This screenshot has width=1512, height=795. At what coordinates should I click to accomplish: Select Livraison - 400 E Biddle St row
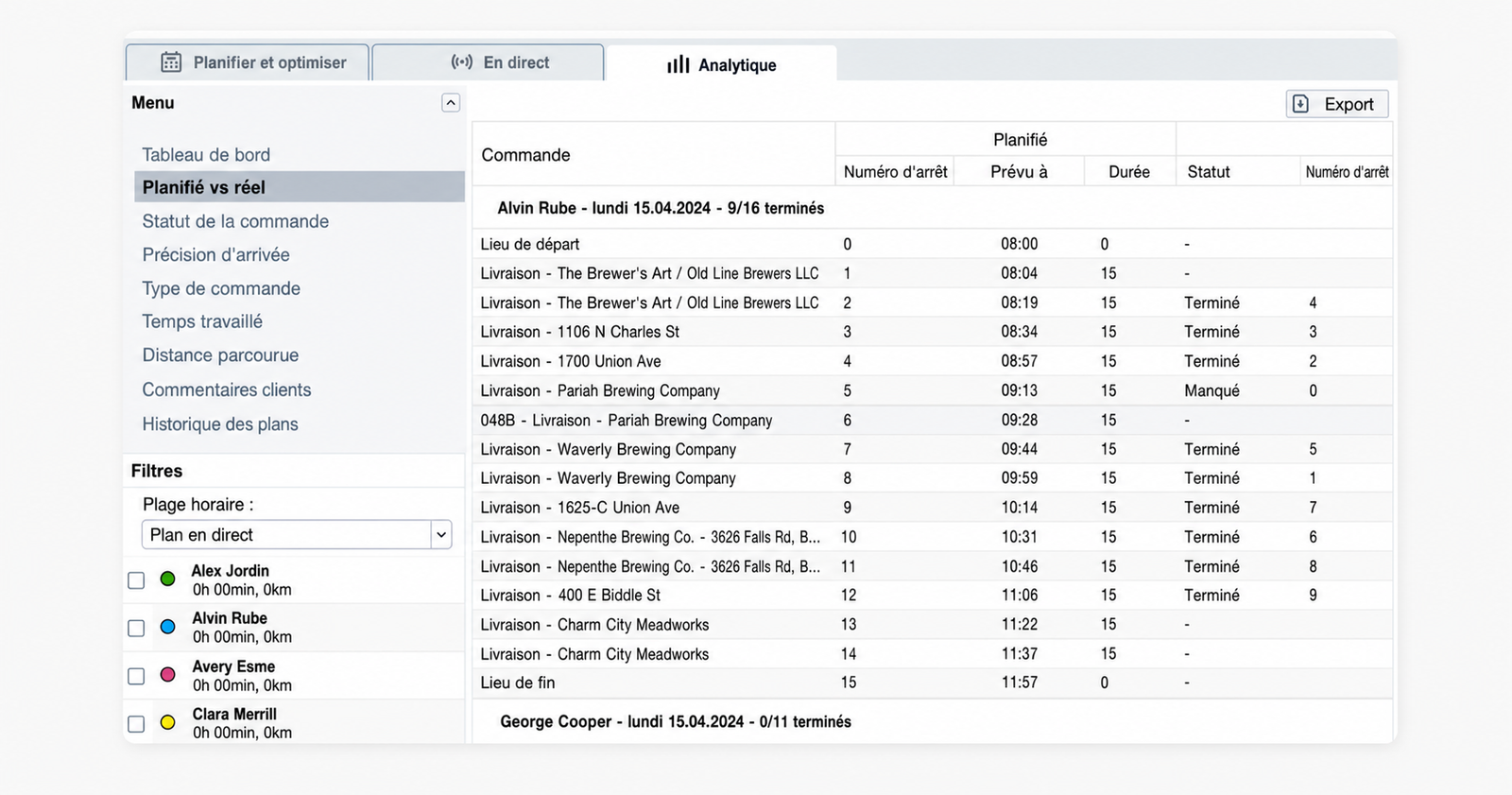pyautogui.click(x=932, y=595)
